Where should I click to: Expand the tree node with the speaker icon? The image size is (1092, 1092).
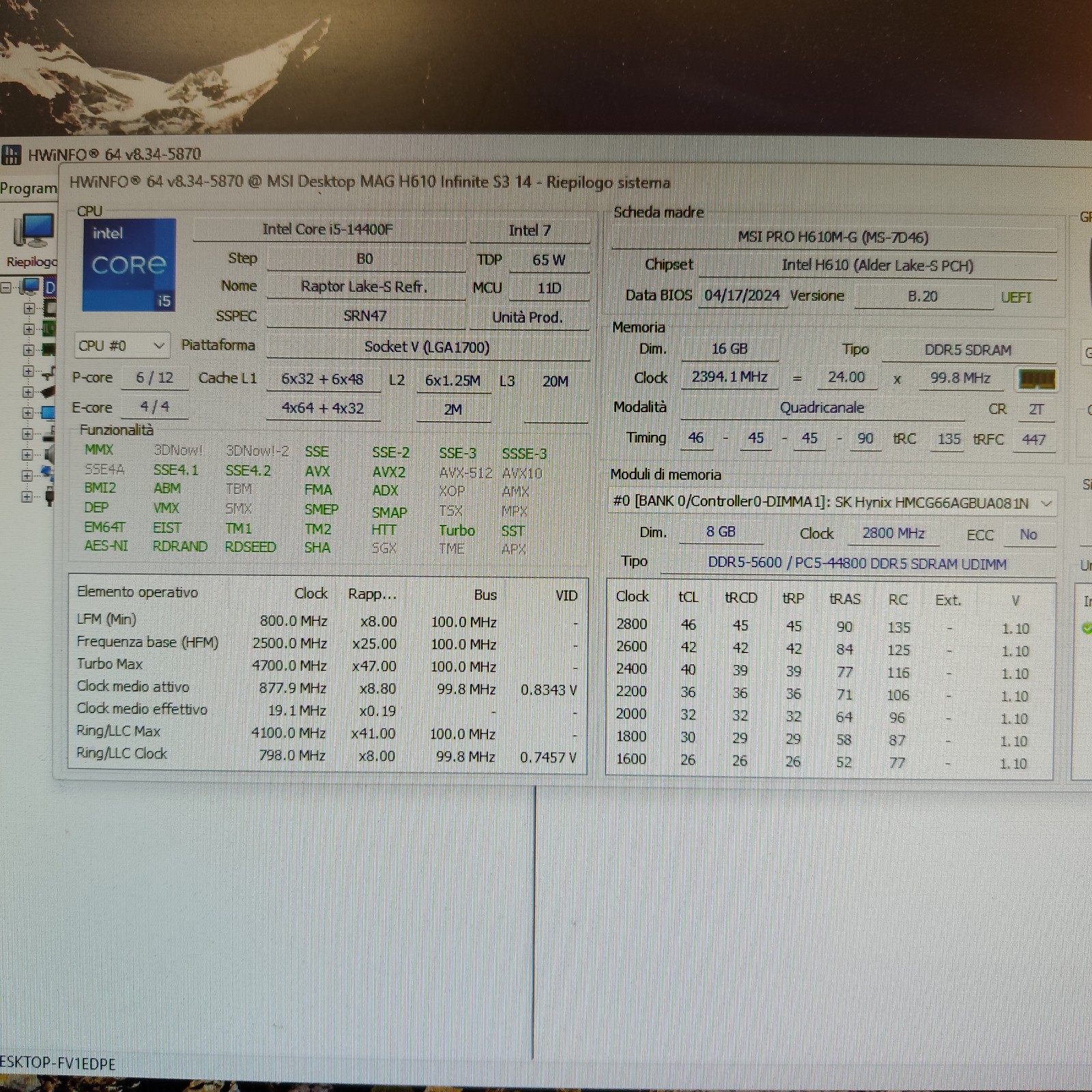28,455
